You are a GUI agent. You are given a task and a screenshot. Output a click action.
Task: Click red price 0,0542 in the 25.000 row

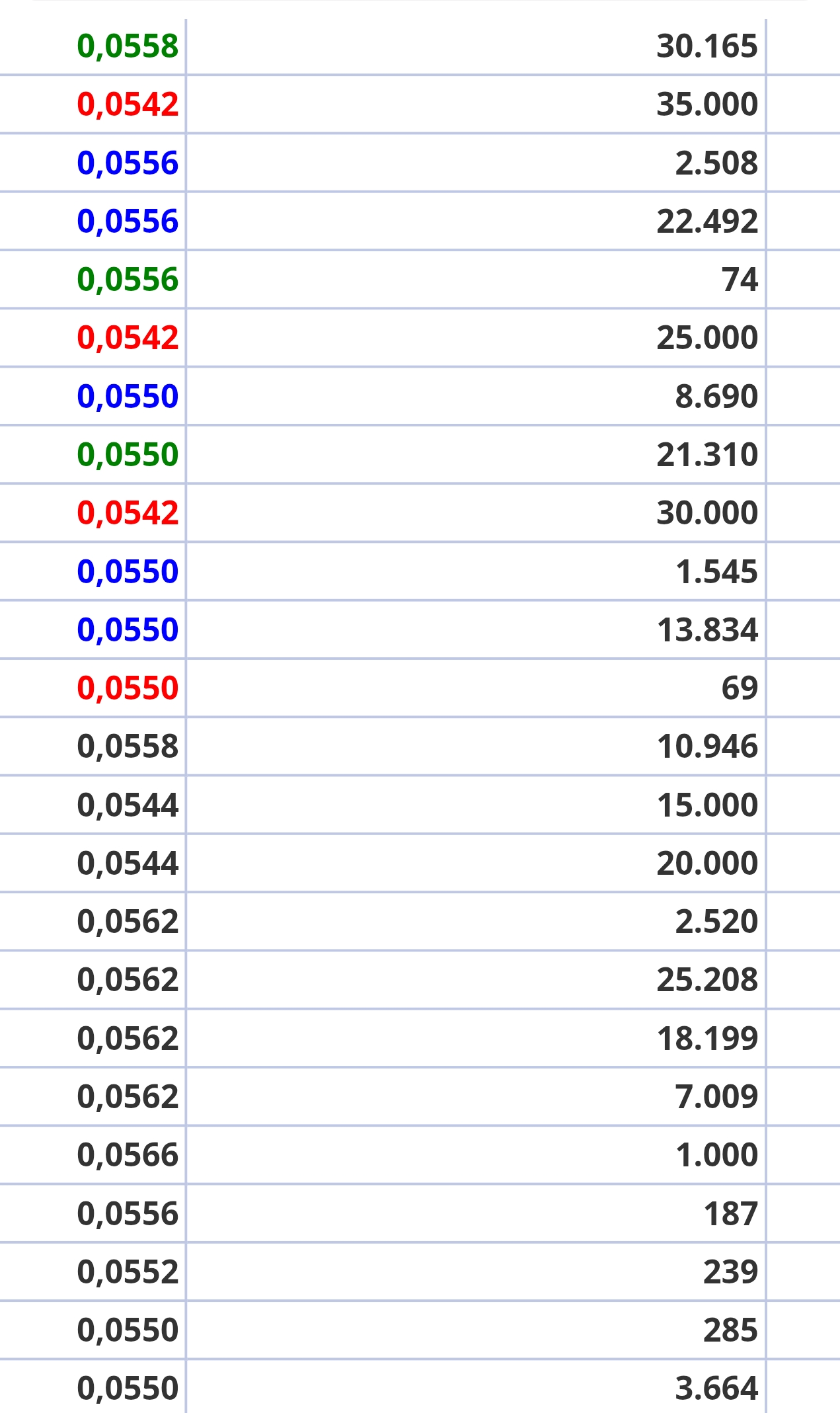coord(128,338)
